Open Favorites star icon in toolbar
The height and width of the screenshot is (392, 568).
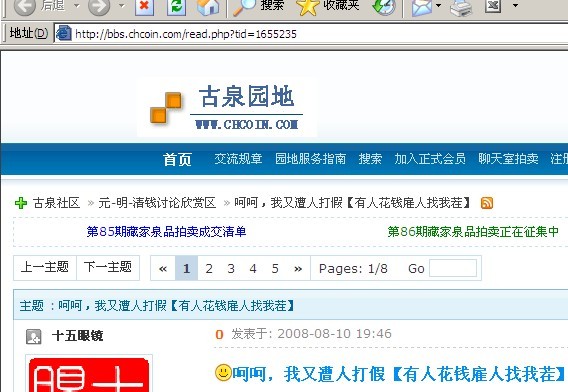pos(307,7)
